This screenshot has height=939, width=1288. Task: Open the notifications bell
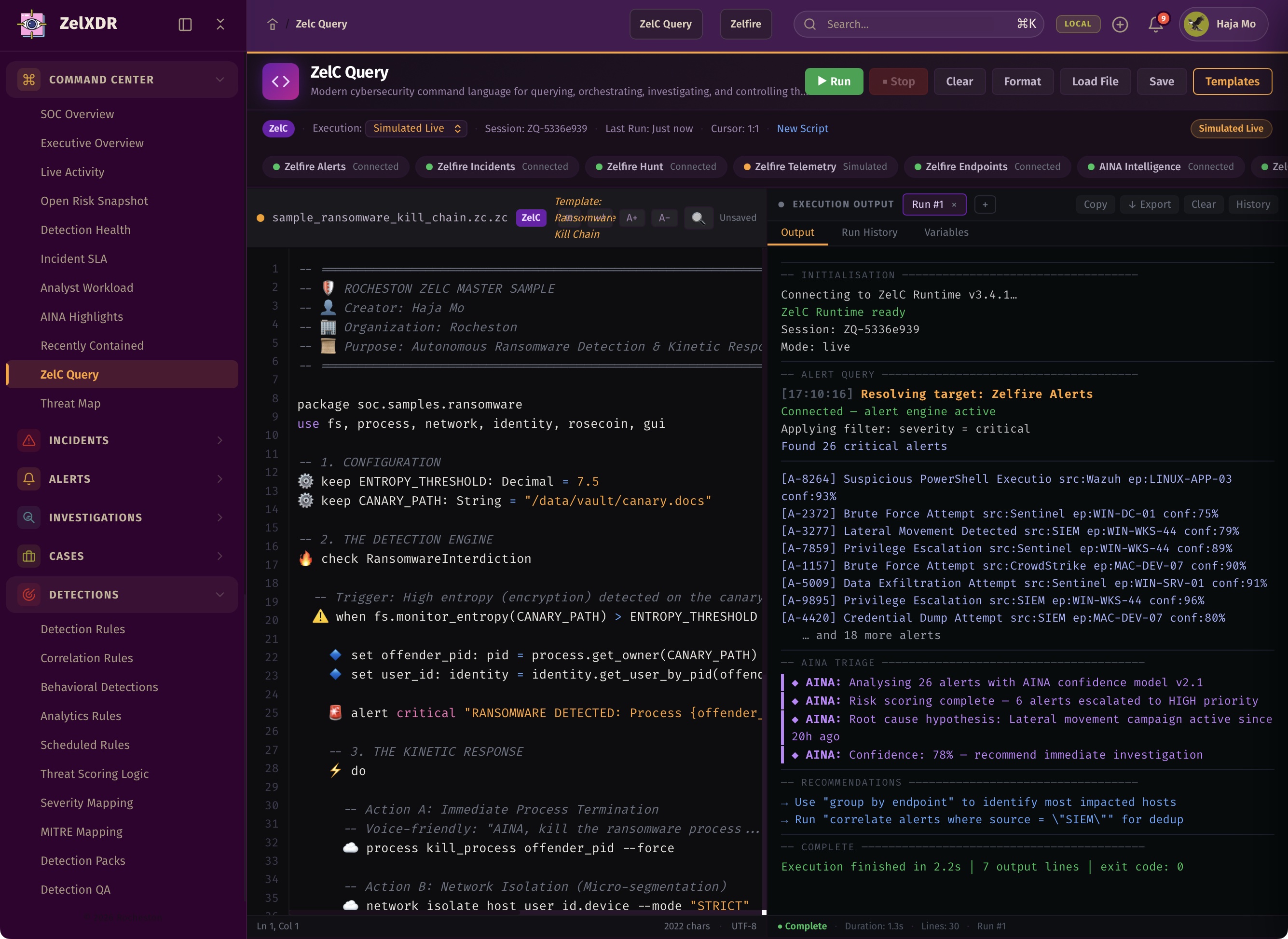tap(1155, 24)
